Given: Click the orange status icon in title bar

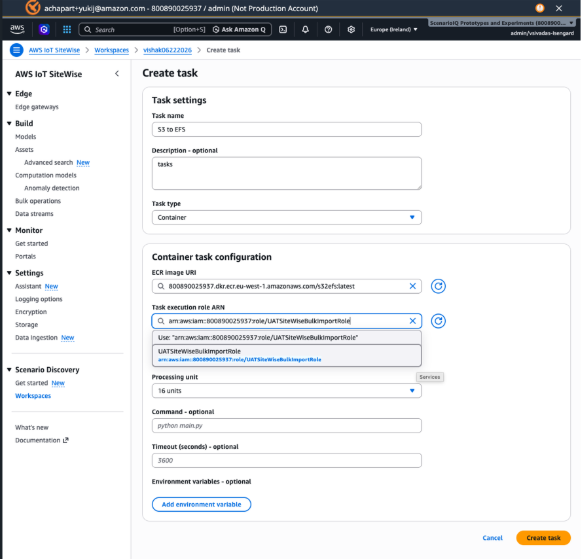Looking at the screenshot, I should [540, 8].
